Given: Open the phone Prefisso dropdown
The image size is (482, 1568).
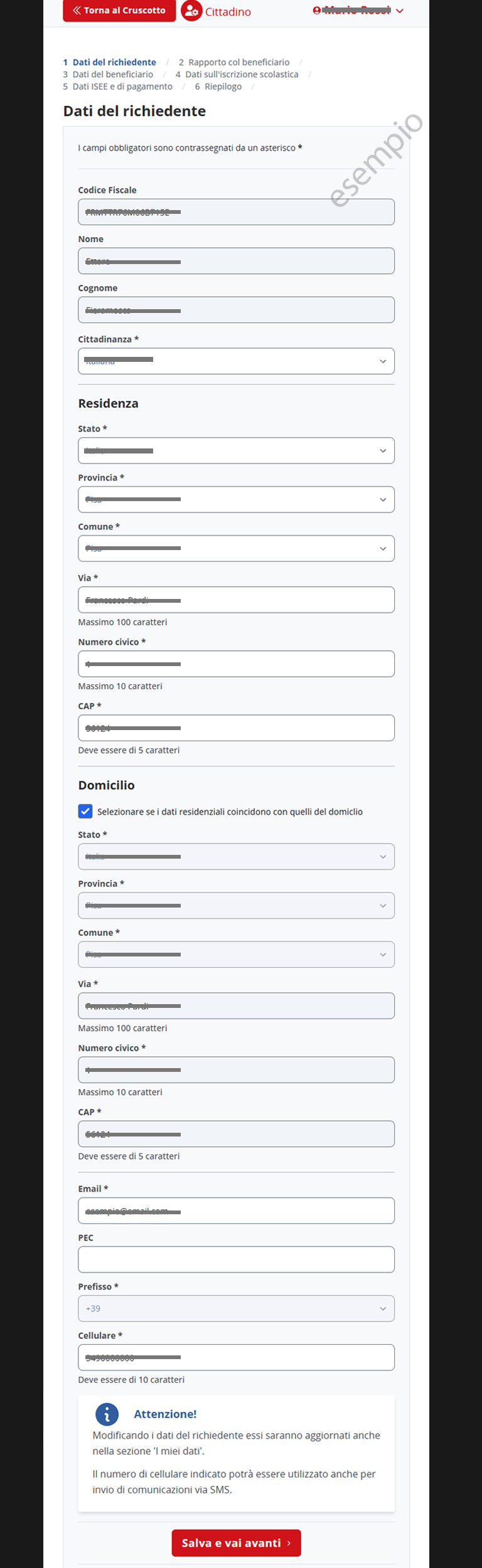Looking at the screenshot, I should tap(236, 1308).
